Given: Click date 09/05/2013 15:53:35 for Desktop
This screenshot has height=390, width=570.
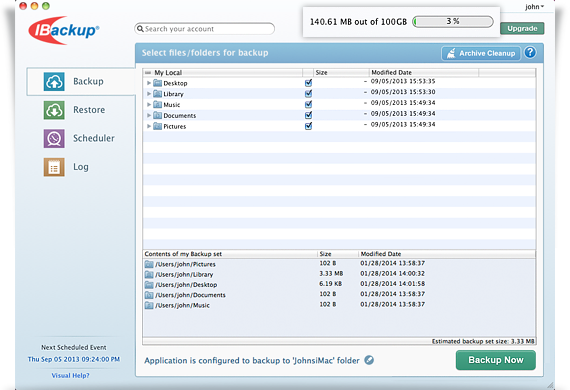Looking at the screenshot, I should coord(403,81).
